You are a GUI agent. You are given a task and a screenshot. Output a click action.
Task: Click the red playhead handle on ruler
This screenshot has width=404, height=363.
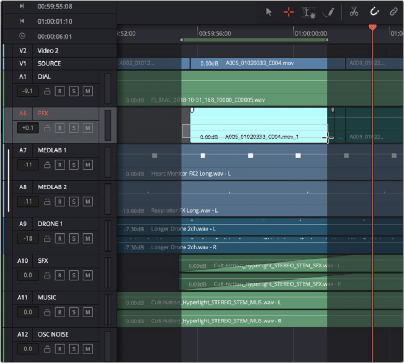click(x=373, y=27)
